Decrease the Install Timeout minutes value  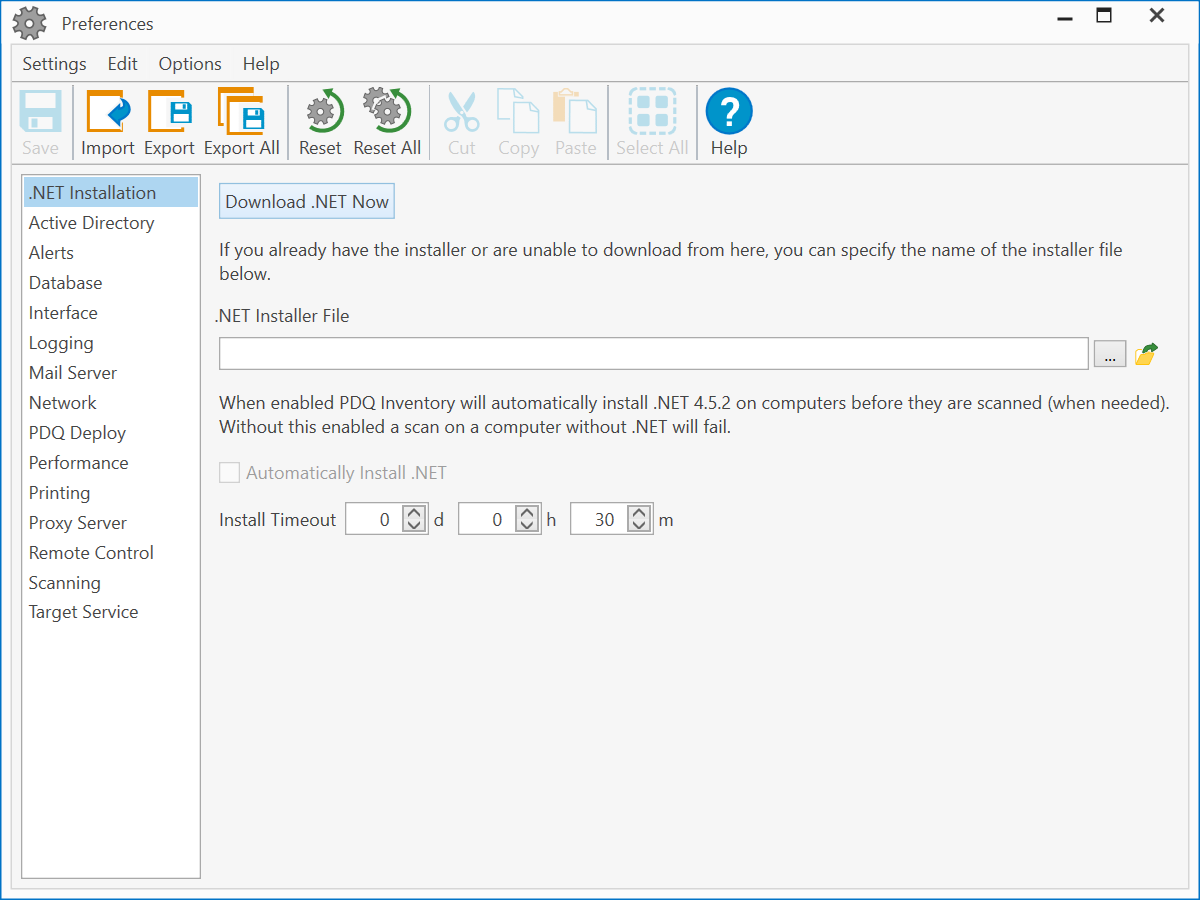639,527
